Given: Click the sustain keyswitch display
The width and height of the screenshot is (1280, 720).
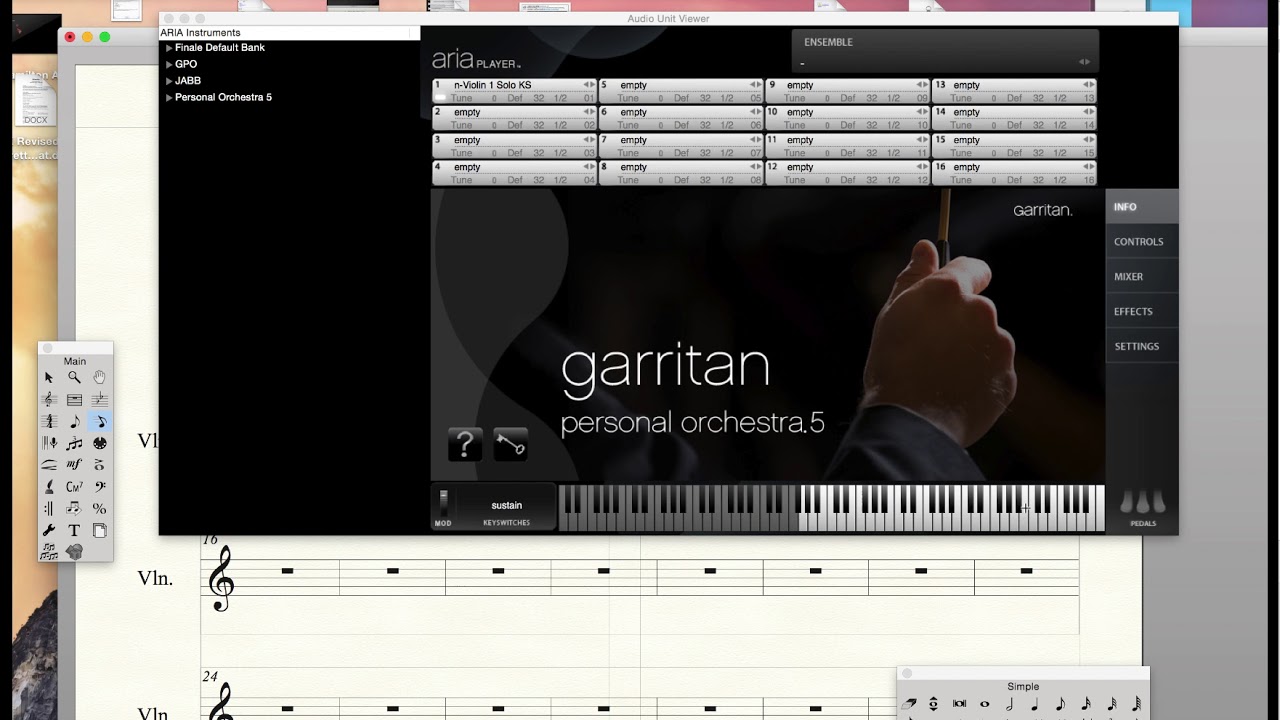Looking at the screenshot, I should (506, 505).
